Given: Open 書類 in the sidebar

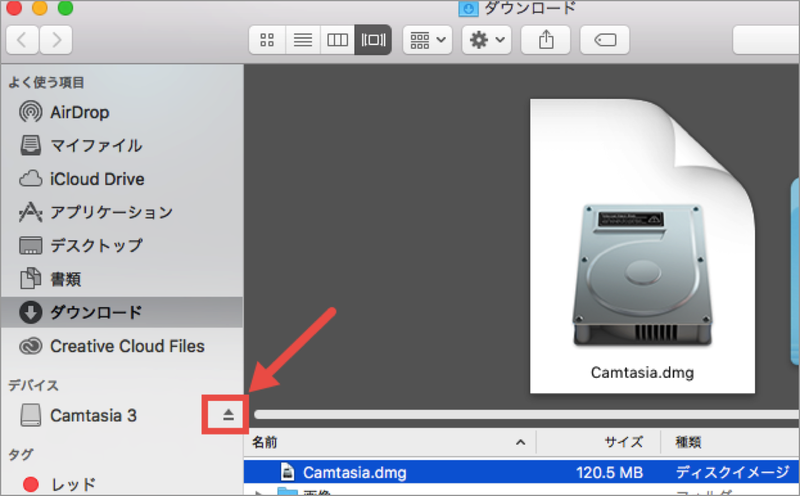Looking at the screenshot, I should [121, 279].
